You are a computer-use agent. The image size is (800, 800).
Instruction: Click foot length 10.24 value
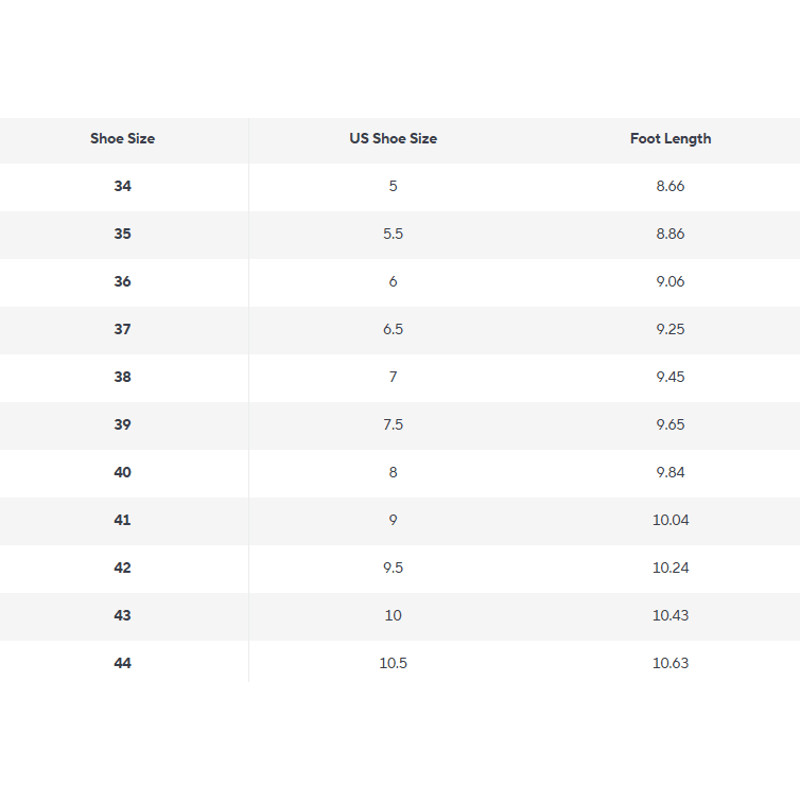670,568
